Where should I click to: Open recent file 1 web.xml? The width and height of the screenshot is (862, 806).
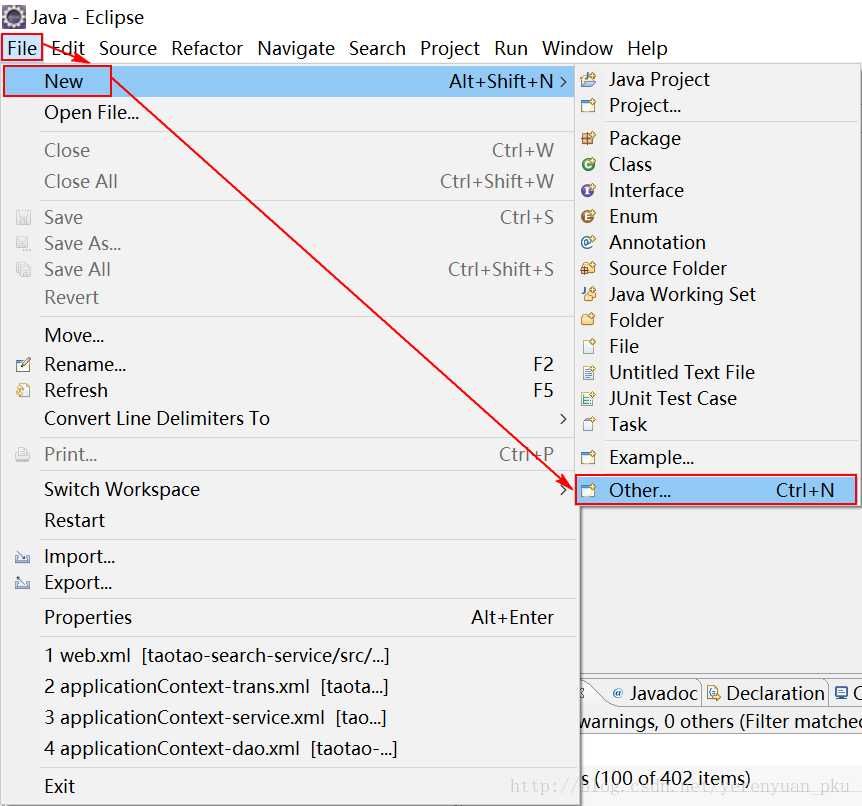[x=217, y=655]
